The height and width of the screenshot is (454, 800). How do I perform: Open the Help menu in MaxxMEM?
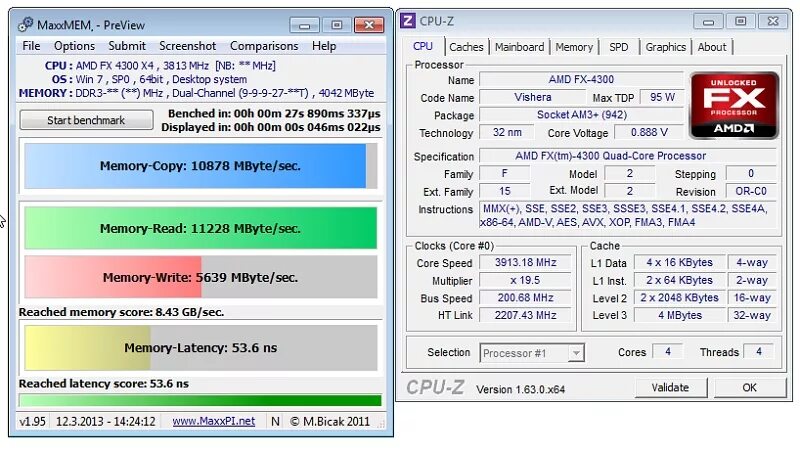(x=324, y=46)
